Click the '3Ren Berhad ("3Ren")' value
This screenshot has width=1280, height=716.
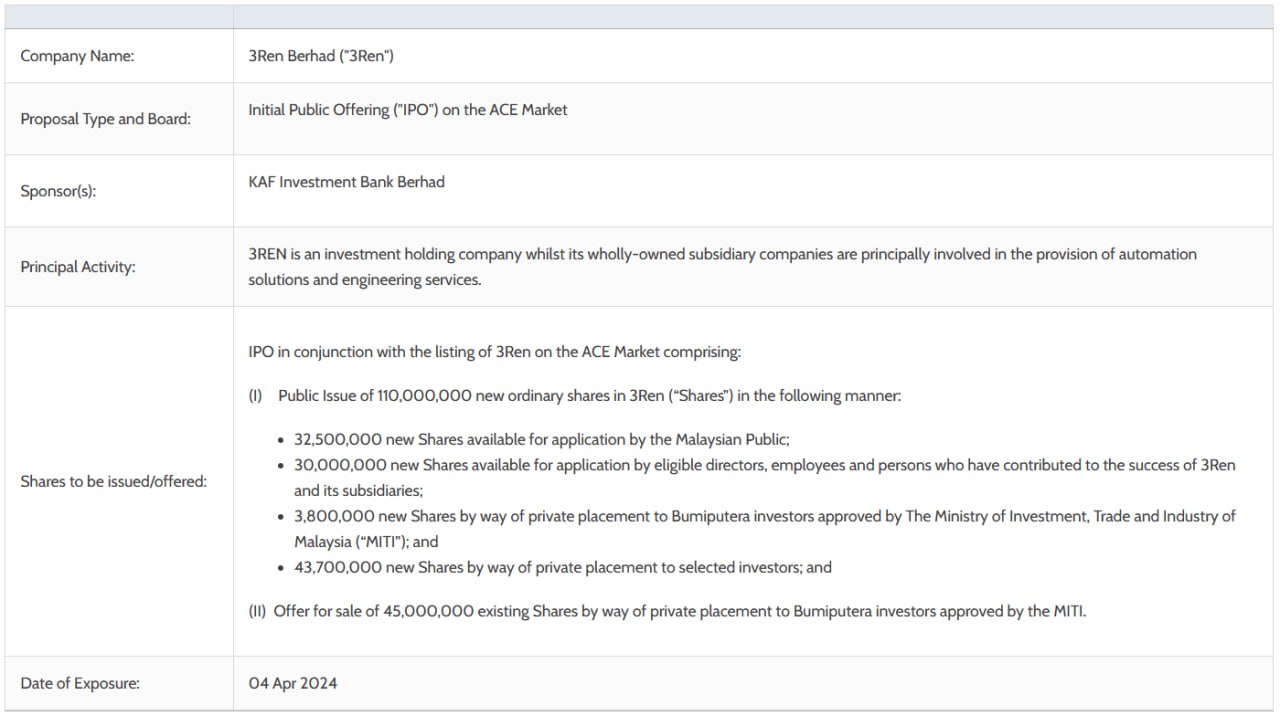(321, 56)
